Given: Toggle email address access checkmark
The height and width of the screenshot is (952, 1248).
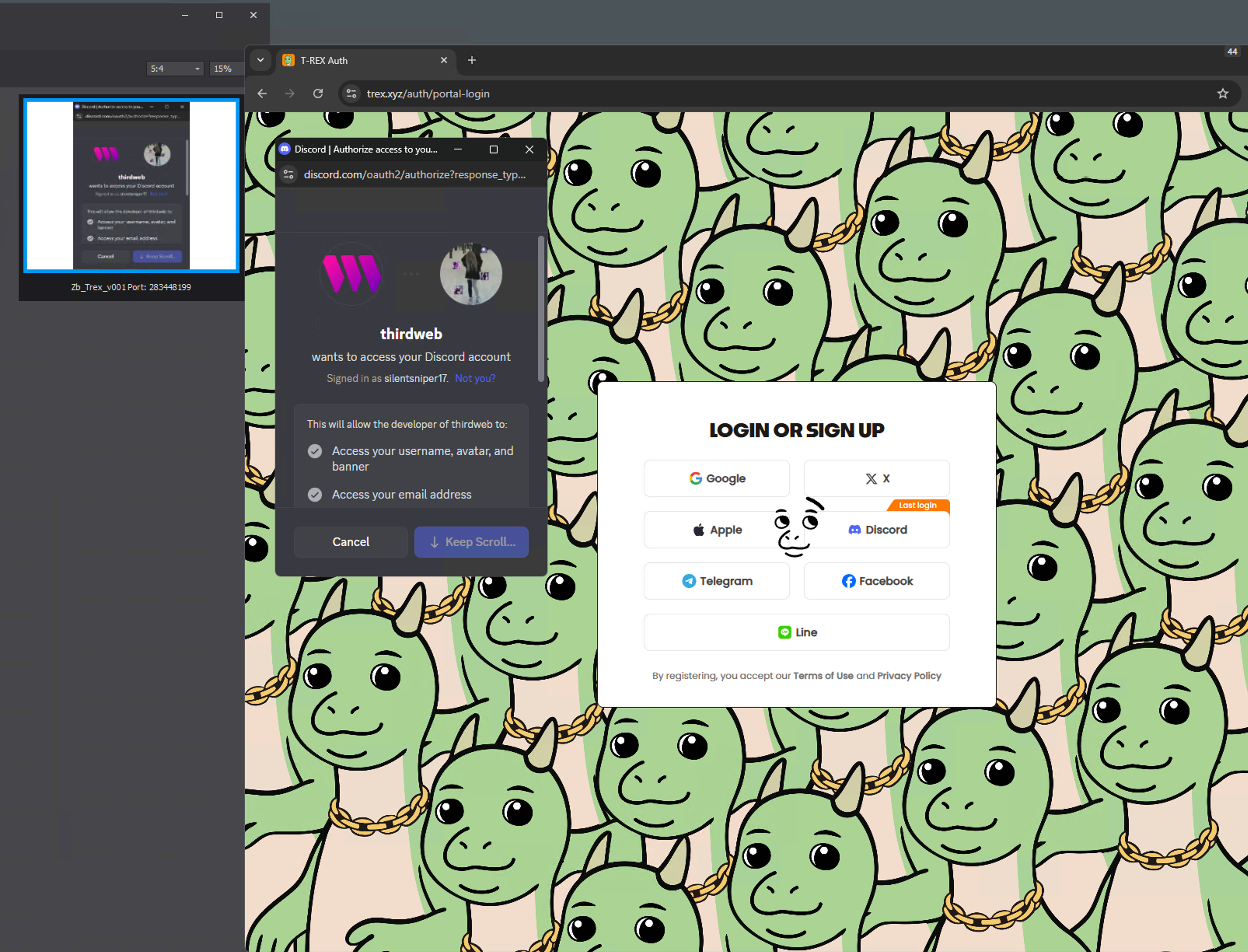Looking at the screenshot, I should click(x=315, y=495).
